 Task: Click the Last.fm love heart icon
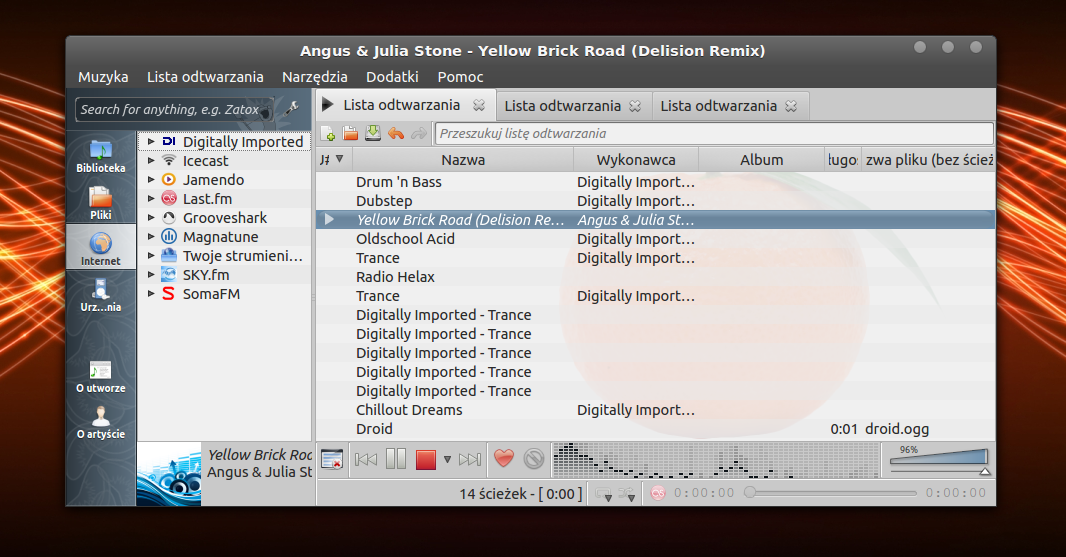pyautogui.click(x=504, y=459)
